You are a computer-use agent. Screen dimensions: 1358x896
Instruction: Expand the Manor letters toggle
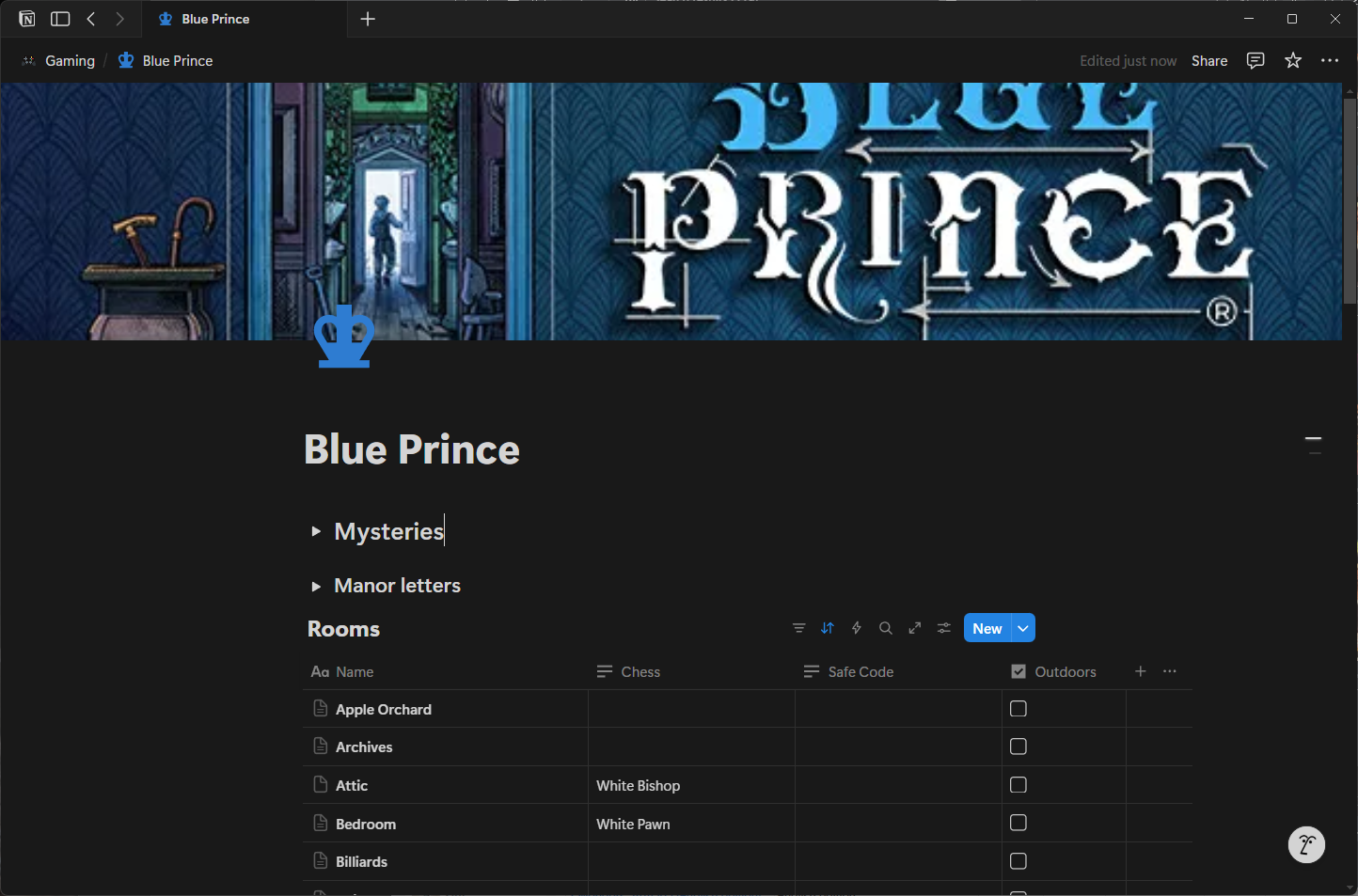click(316, 586)
